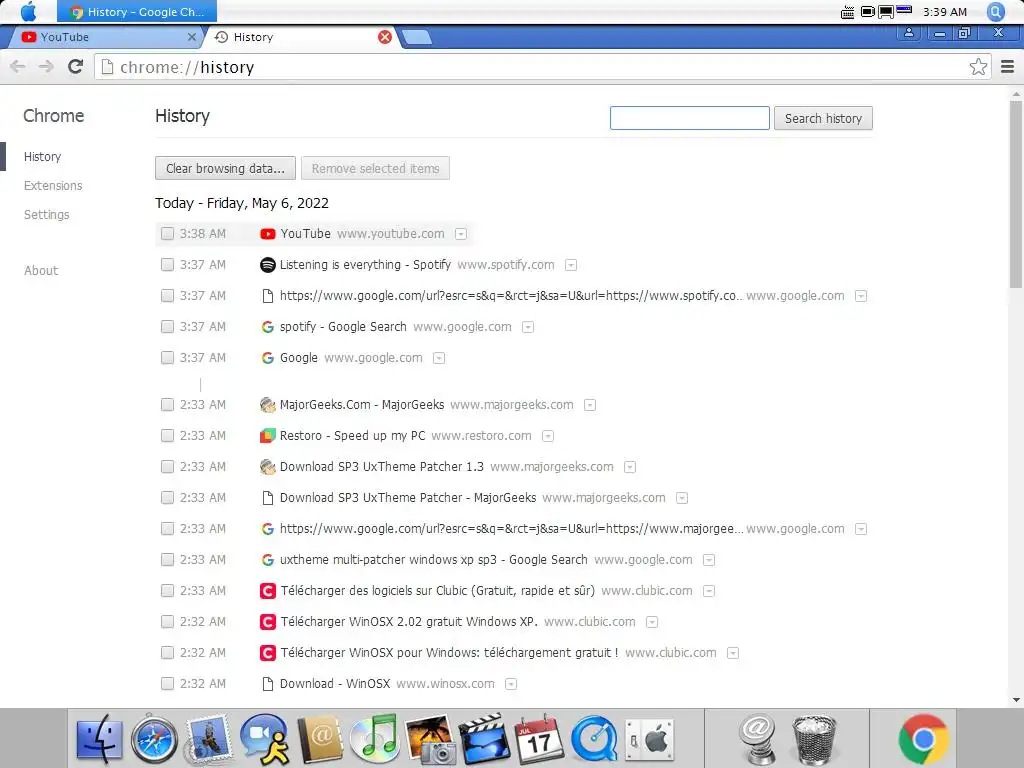1024x768 pixels.
Task: Check the MajorGeeks.Com - MajorGeeks checkbox
Action: [167, 405]
